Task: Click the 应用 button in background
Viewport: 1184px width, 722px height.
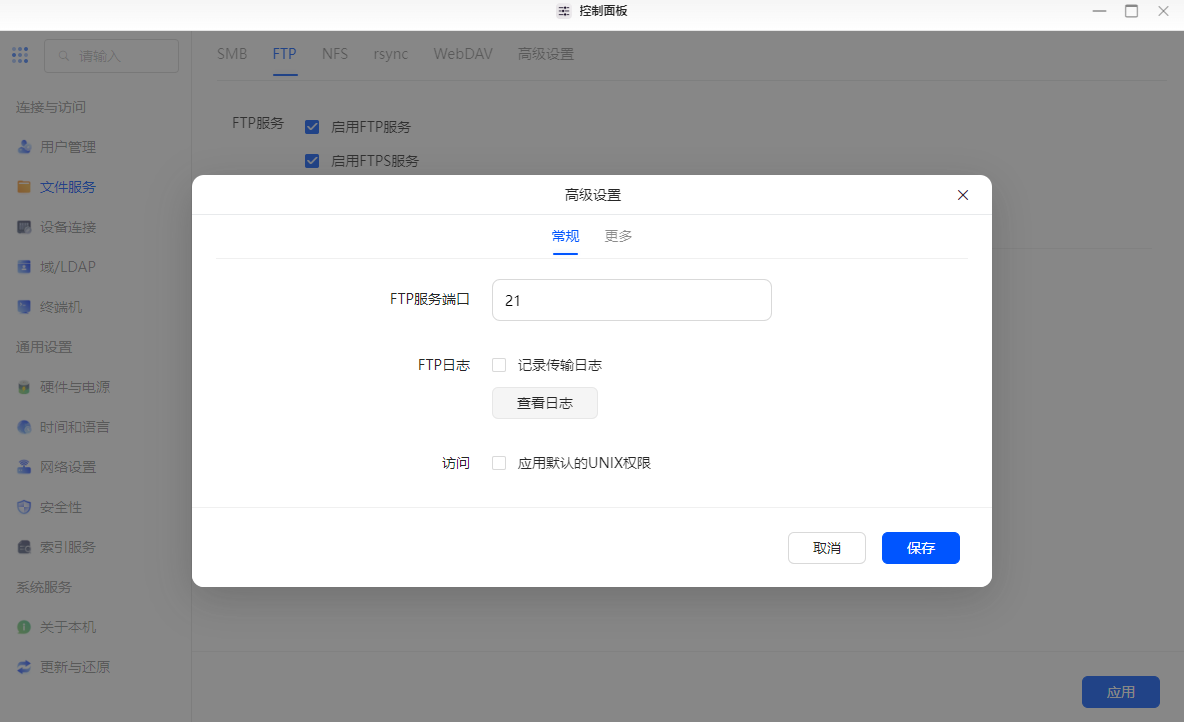Action: point(1121,693)
